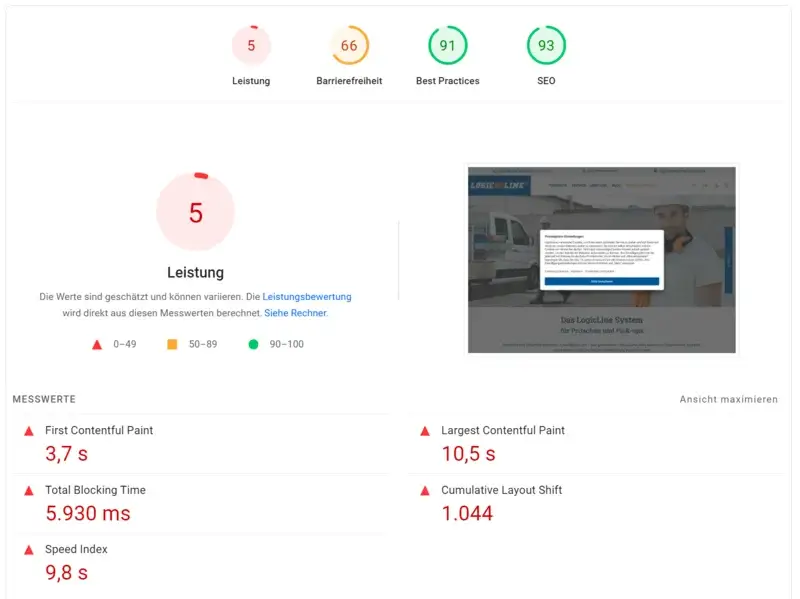This screenshot has width=800, height=599.
Task: Click the orange square 50–89 legend swatch
Action: 172,345
